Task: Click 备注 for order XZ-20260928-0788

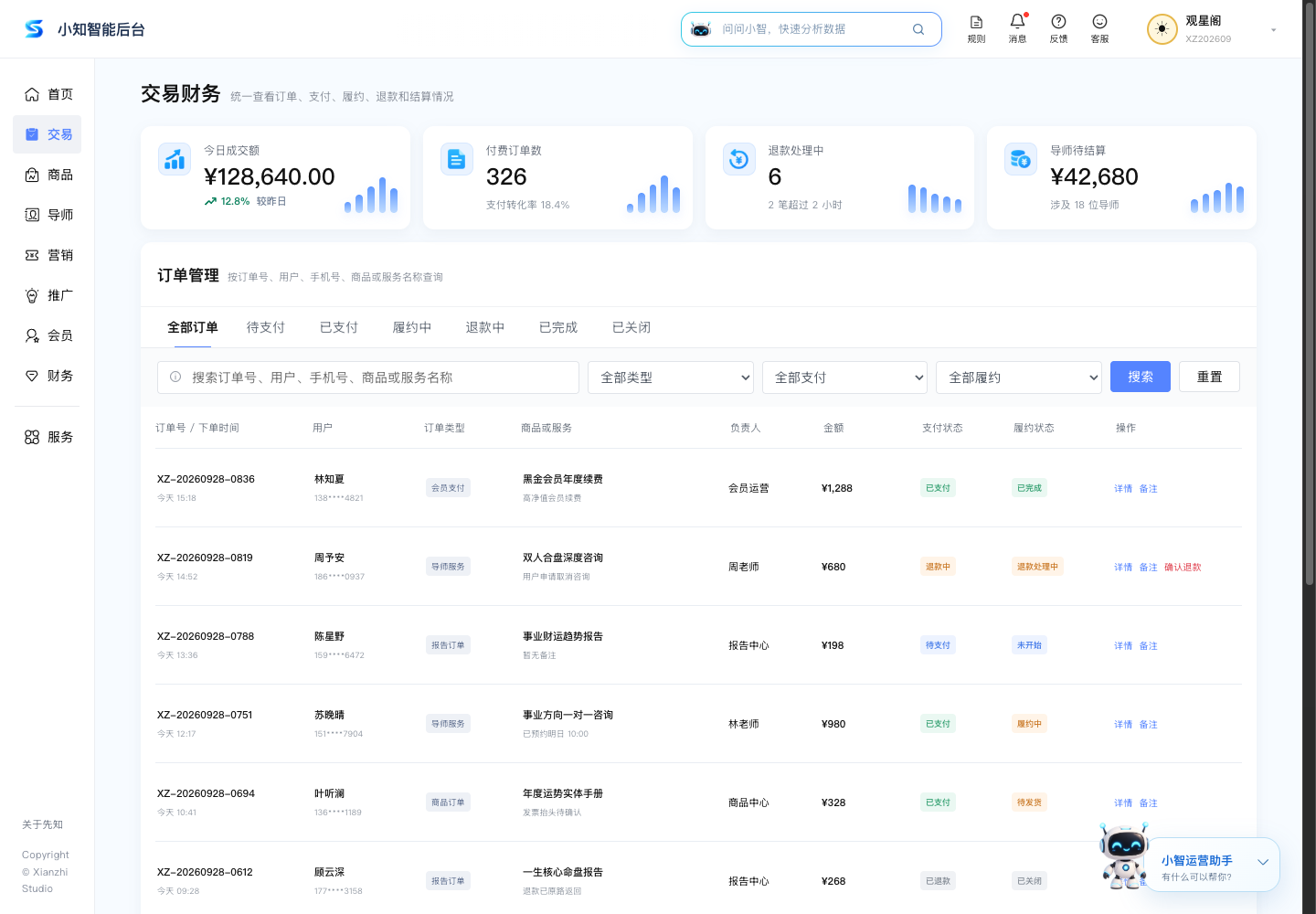Action: [1149, 645]
